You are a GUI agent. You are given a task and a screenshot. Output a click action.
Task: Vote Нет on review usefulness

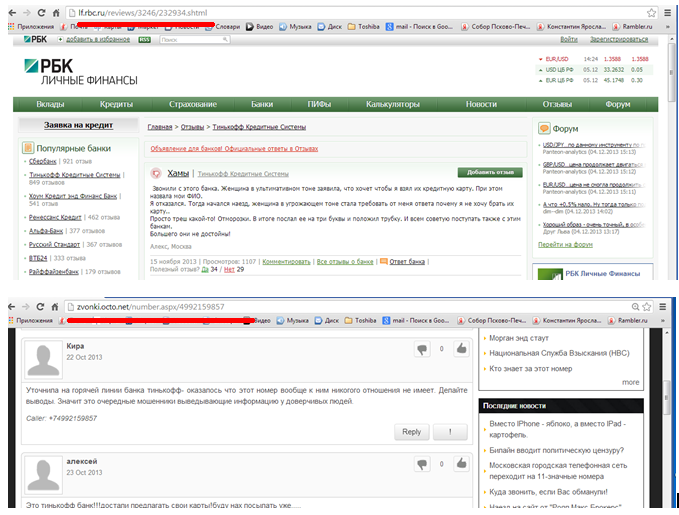(x=229, y=269)
